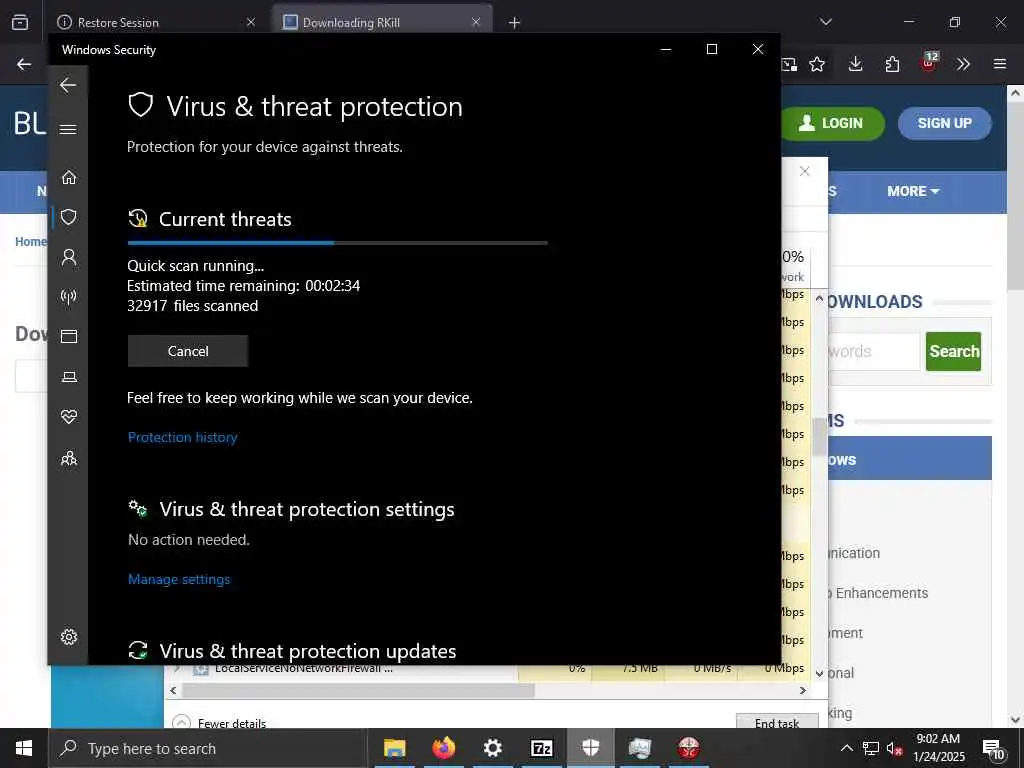Show more toolbar tools chevron
The width and height of the screenshot is (1024, 768).
(x=963, y=64)
